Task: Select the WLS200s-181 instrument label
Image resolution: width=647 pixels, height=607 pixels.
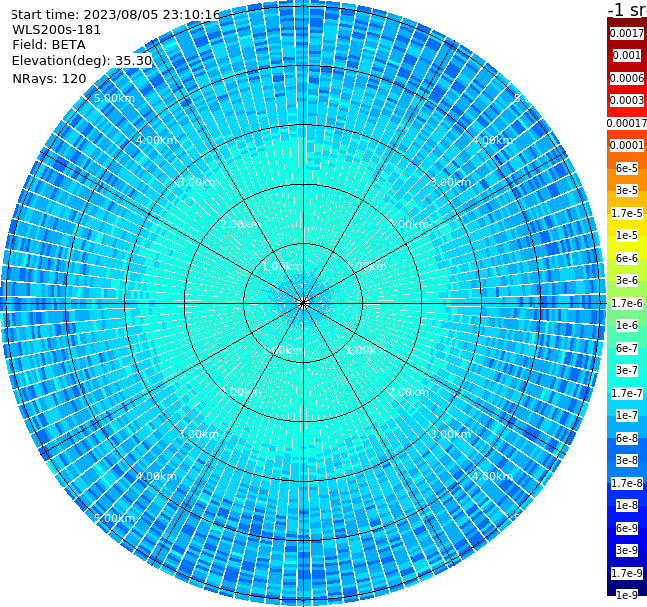Action: point(57,30)
